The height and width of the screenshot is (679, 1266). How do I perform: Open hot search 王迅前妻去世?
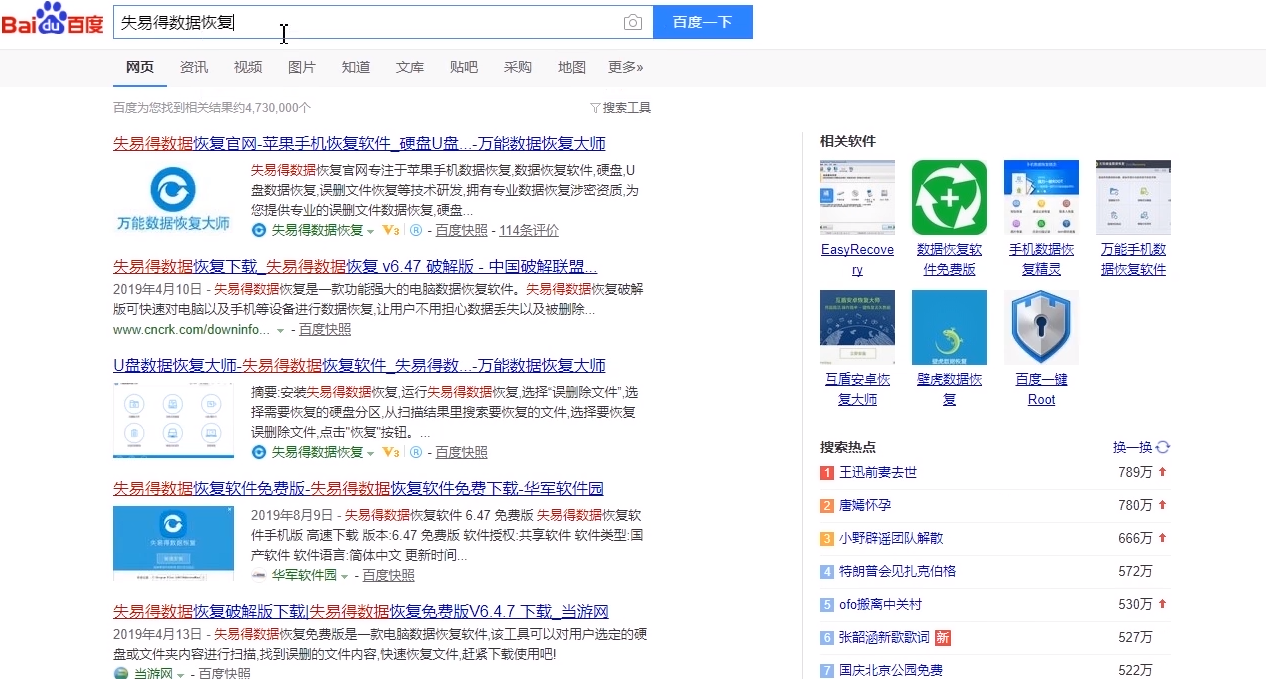tap(877, 472)
